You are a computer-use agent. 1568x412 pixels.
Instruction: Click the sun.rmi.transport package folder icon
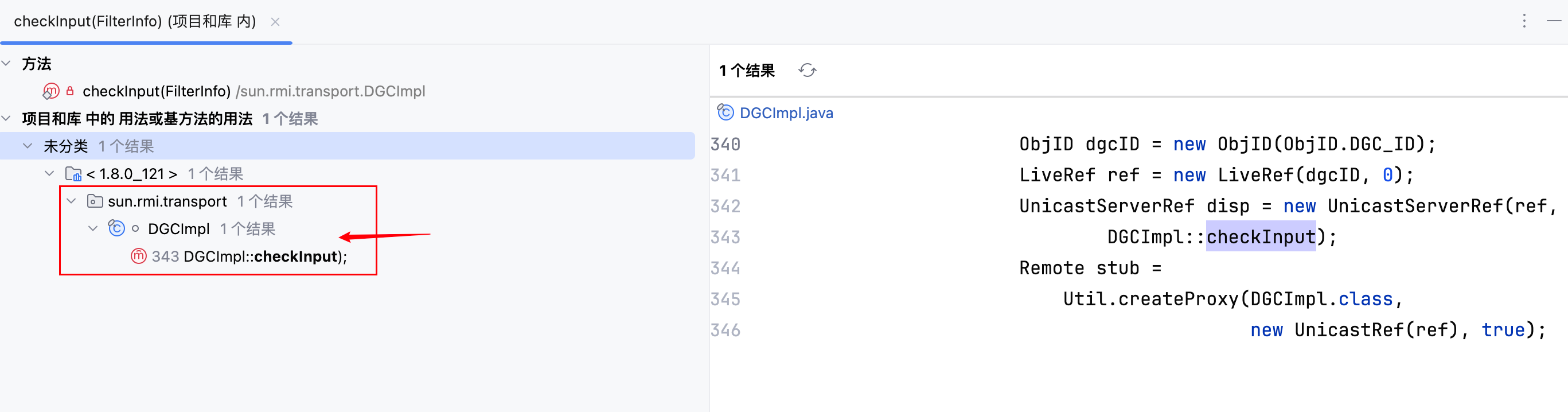(x=95, y=201)
